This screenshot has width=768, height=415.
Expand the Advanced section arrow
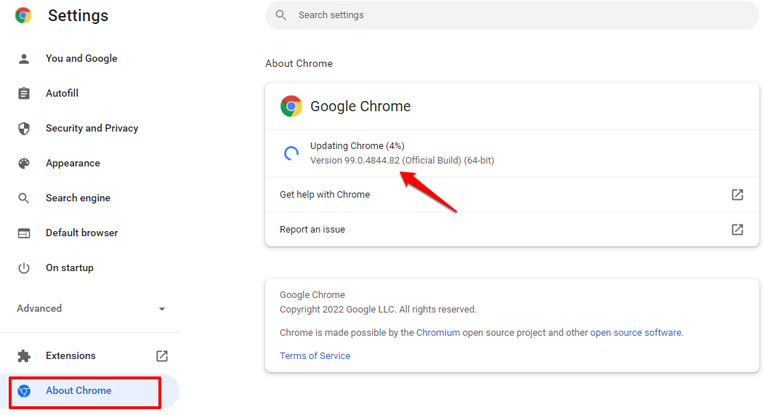pyautogui.click(x=162, y=309)
